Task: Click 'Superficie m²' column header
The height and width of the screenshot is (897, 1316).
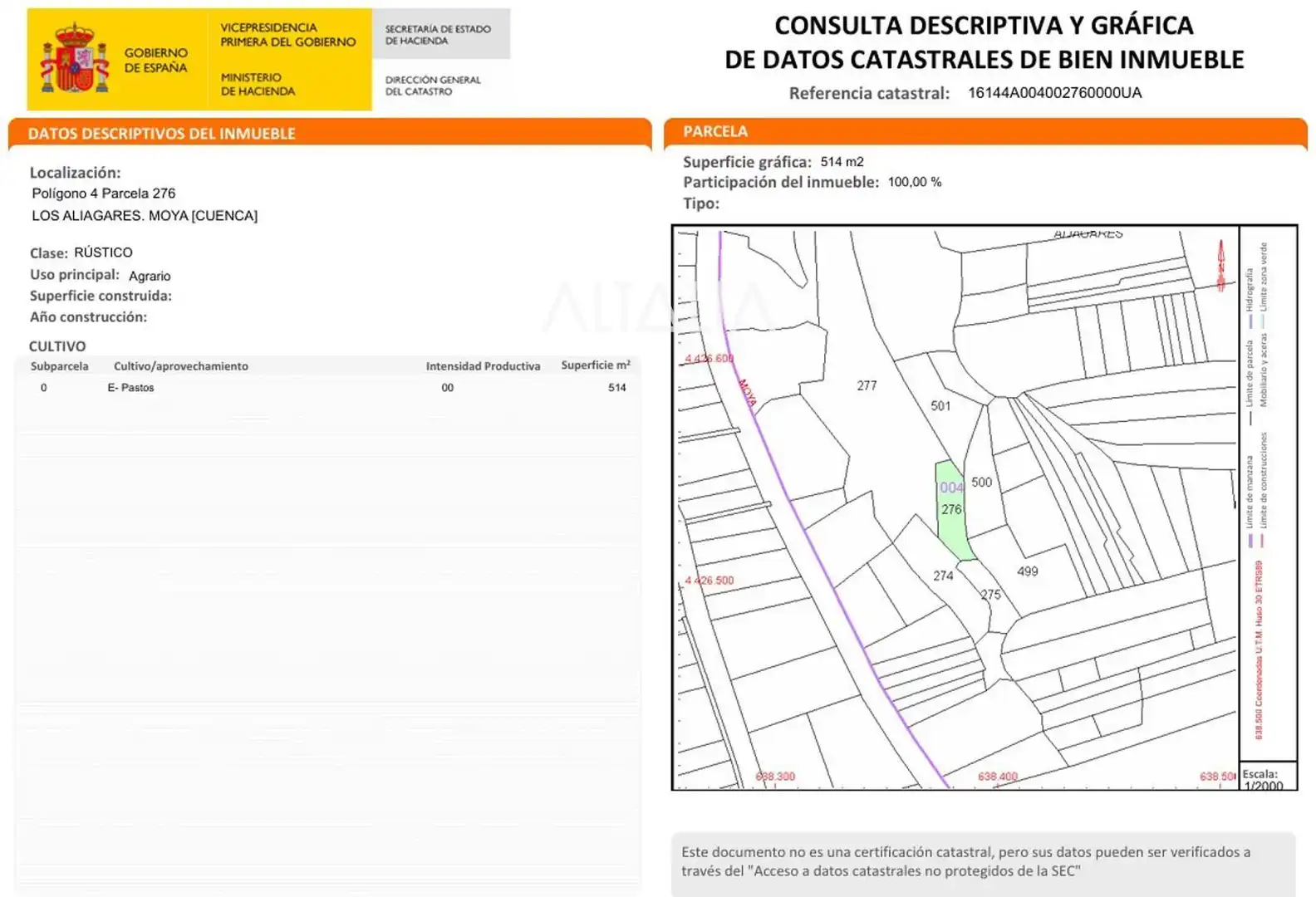Action: click(x=596, y=365)
